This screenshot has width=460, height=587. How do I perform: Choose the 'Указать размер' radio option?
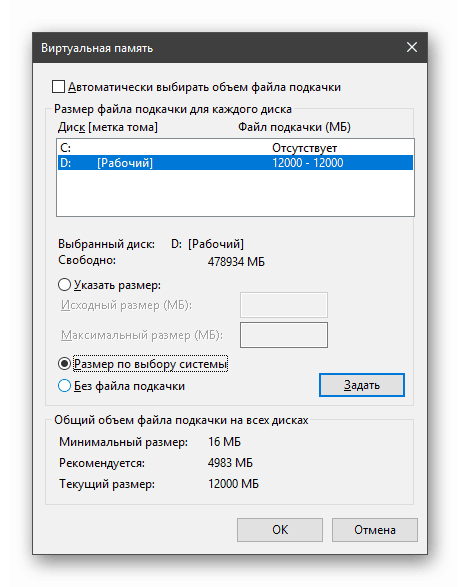tap(64, 285)
